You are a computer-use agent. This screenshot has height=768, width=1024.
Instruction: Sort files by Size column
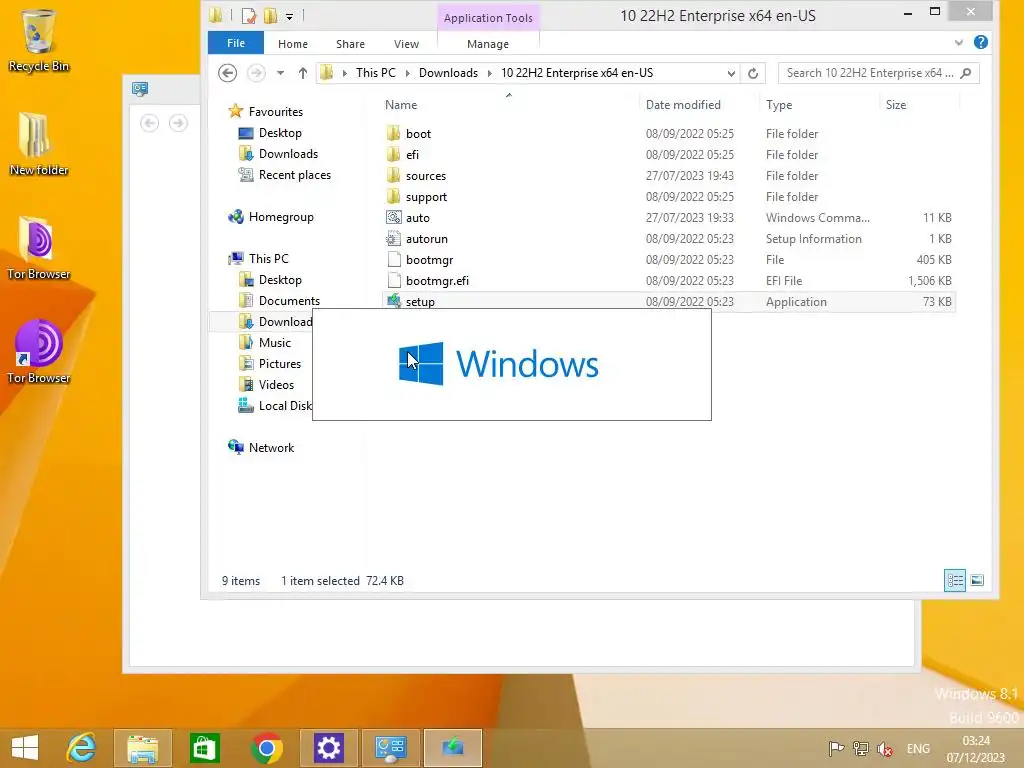pyautogui.click(x=920, y=104)
